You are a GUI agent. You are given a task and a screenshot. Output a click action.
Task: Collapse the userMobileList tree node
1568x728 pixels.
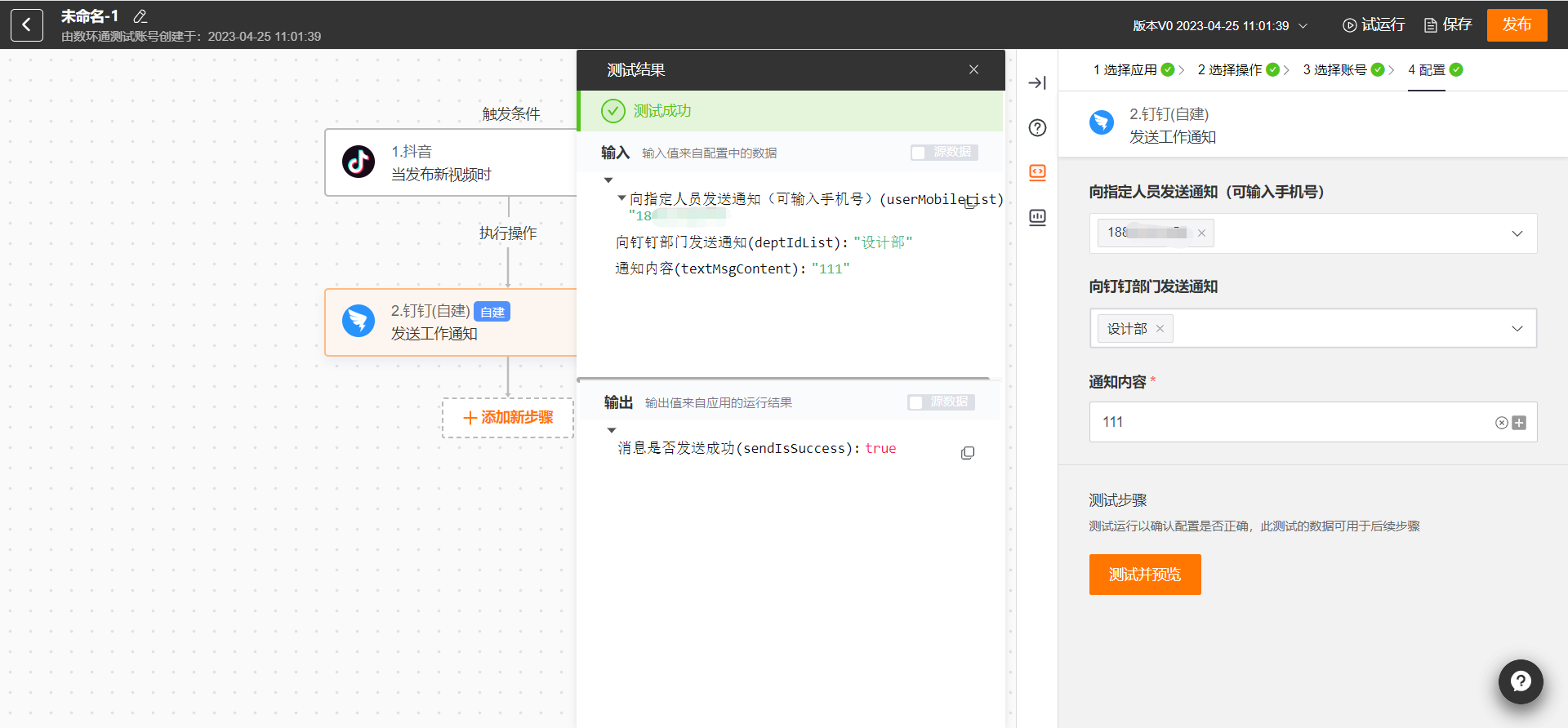click(x=621, y=198)
